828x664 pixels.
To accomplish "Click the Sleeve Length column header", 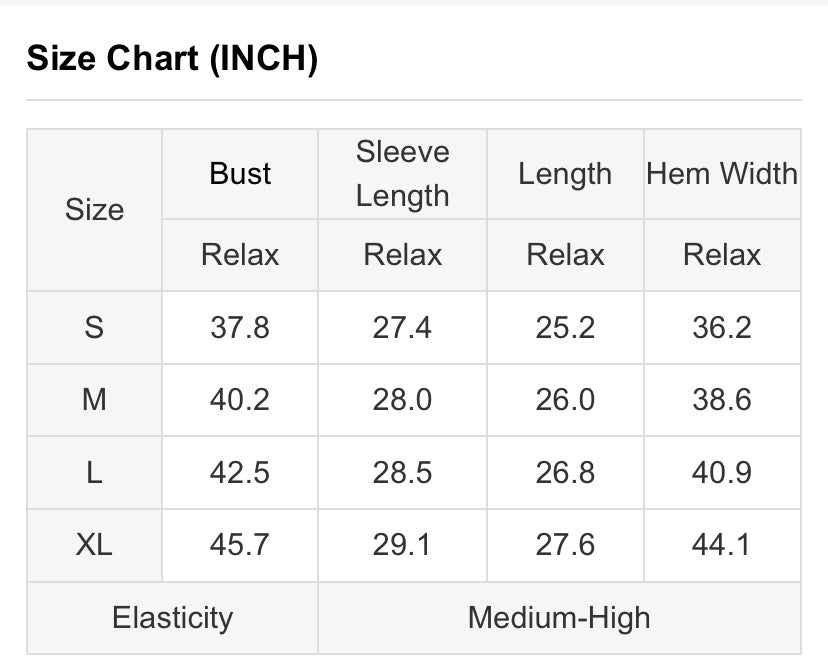I will click(402, 174).
